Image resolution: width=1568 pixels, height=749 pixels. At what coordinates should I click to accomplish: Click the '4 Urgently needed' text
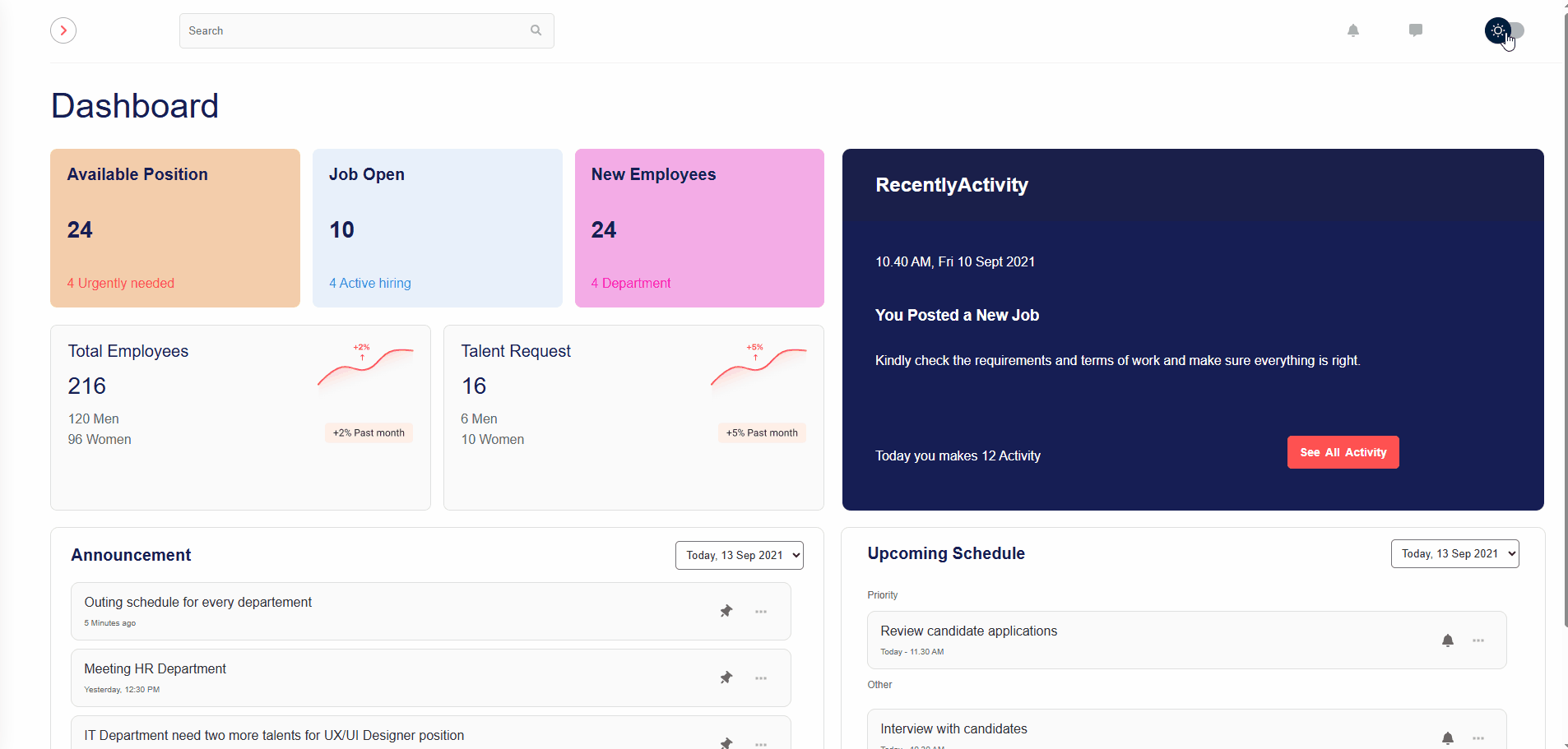click(x=121, y=283)
